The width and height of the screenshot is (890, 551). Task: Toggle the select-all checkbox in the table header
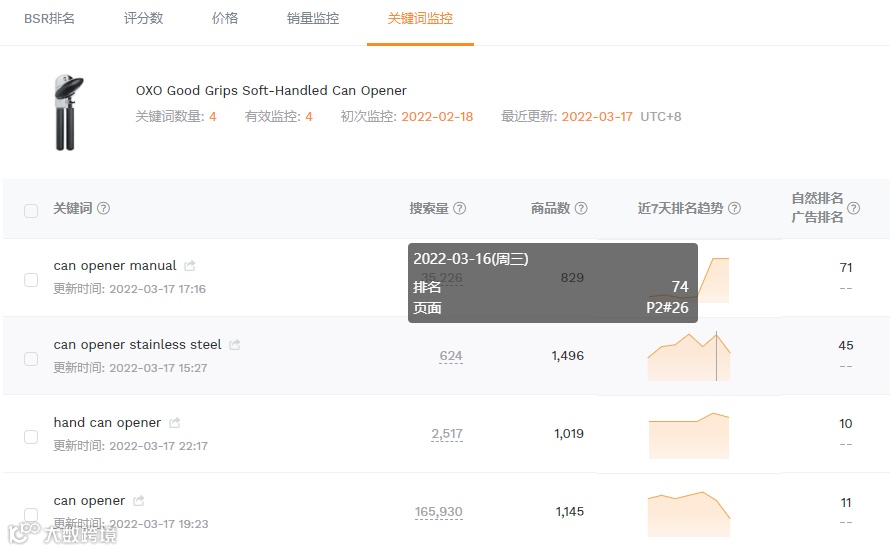(x=31, y=211)
